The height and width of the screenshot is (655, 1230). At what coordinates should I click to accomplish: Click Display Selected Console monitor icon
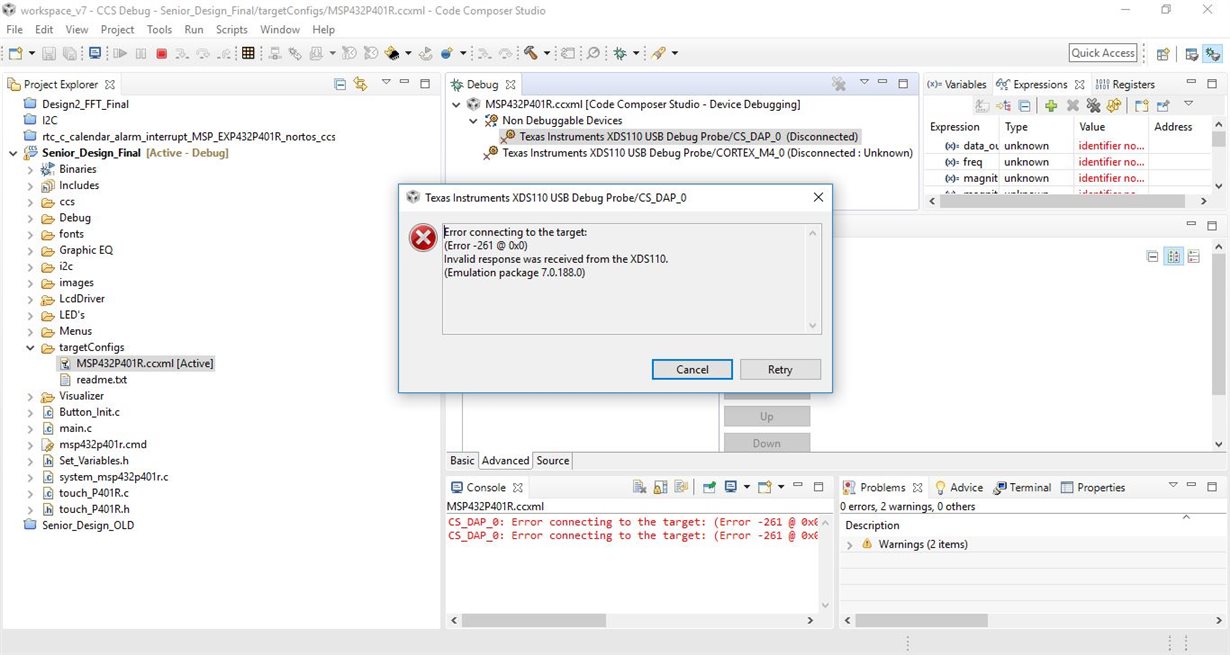731,487
